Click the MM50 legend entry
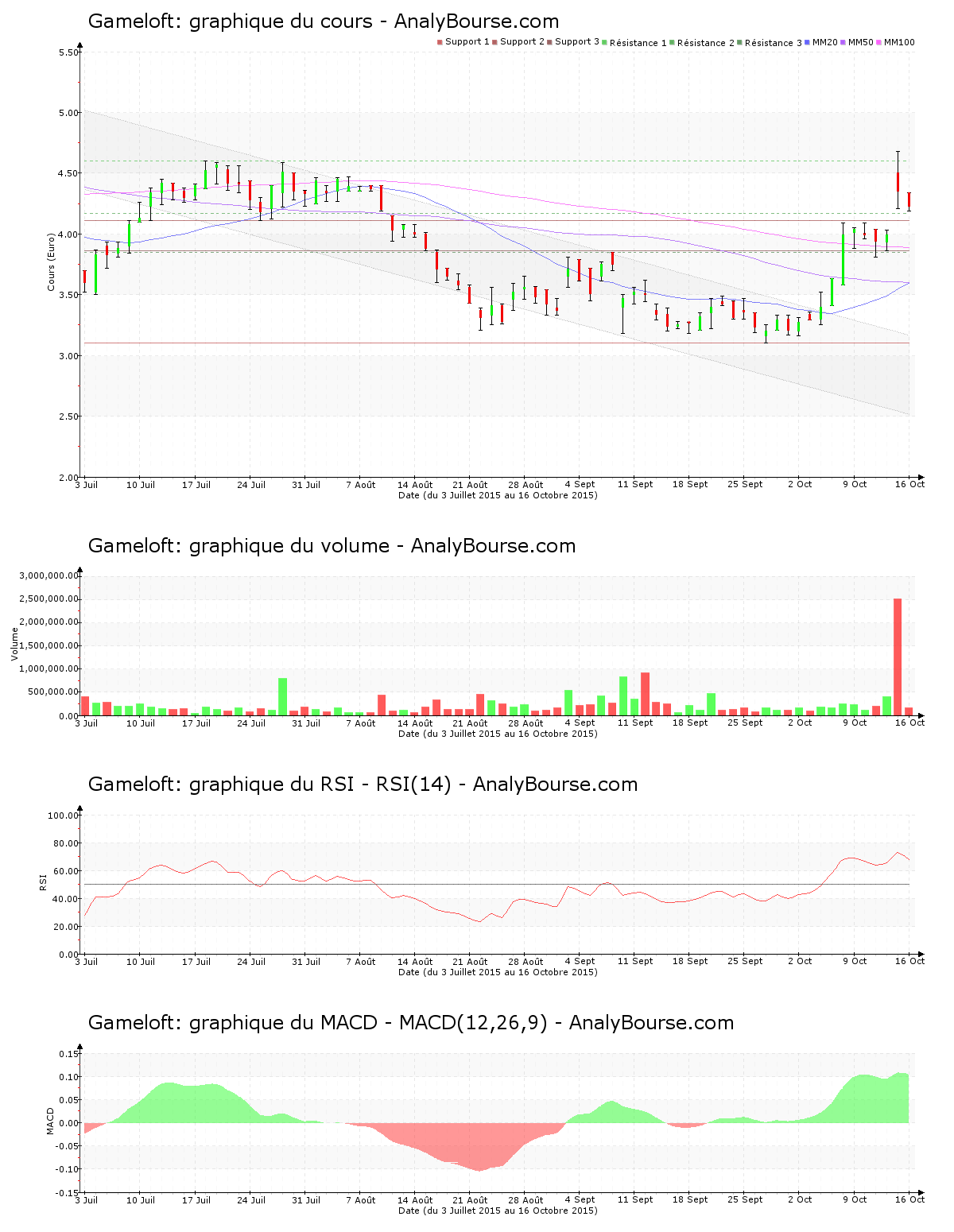 (x=858, y=42)
